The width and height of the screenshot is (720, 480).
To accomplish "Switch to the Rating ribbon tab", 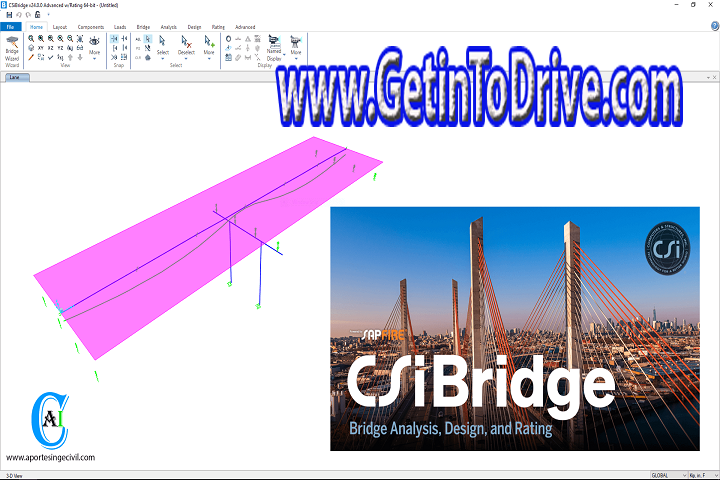I will [218, 27].
